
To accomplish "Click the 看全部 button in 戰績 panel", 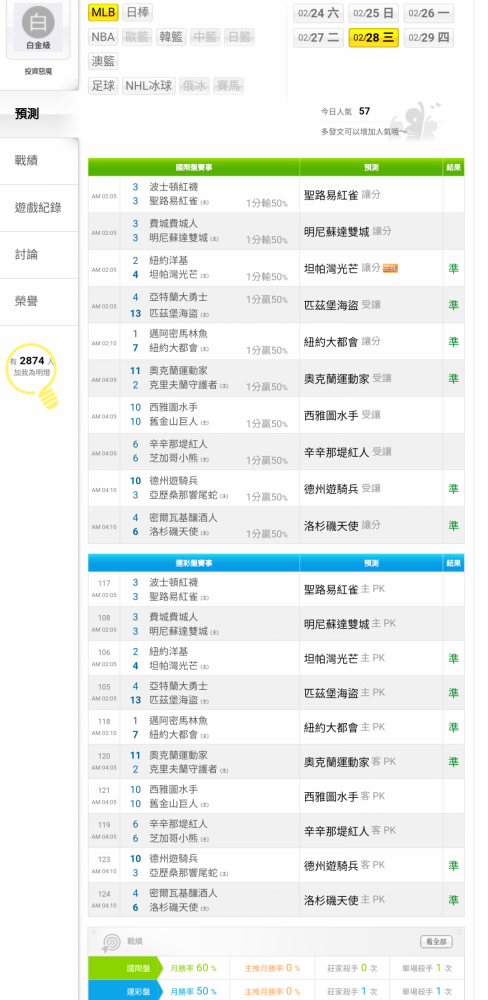I will tap(436, 941).
